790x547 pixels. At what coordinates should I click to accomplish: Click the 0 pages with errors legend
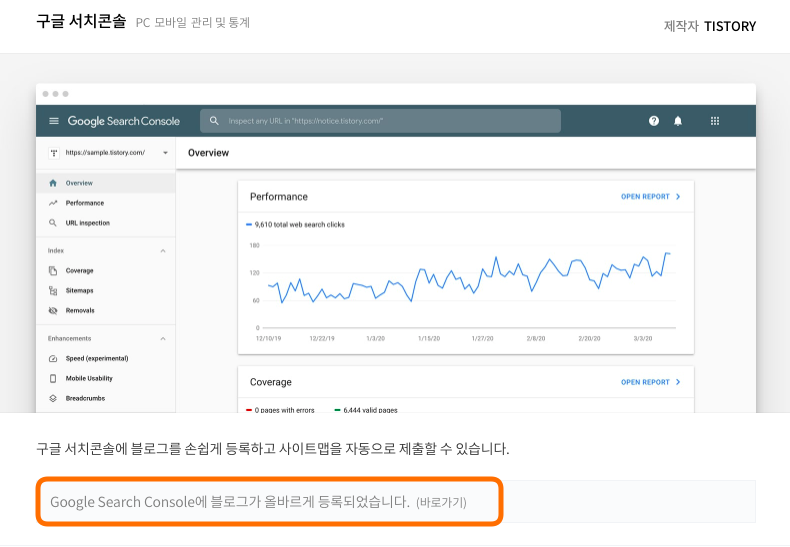pyautogui.click(x=280, y=410)
